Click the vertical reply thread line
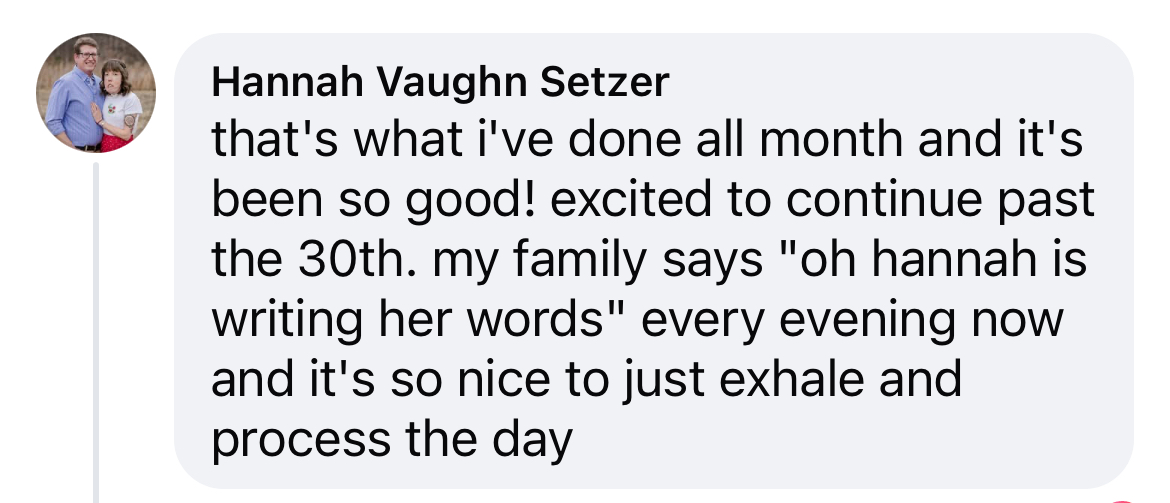Image resolution: width=1170 pixels, height=503 pixels. (97, 330)
